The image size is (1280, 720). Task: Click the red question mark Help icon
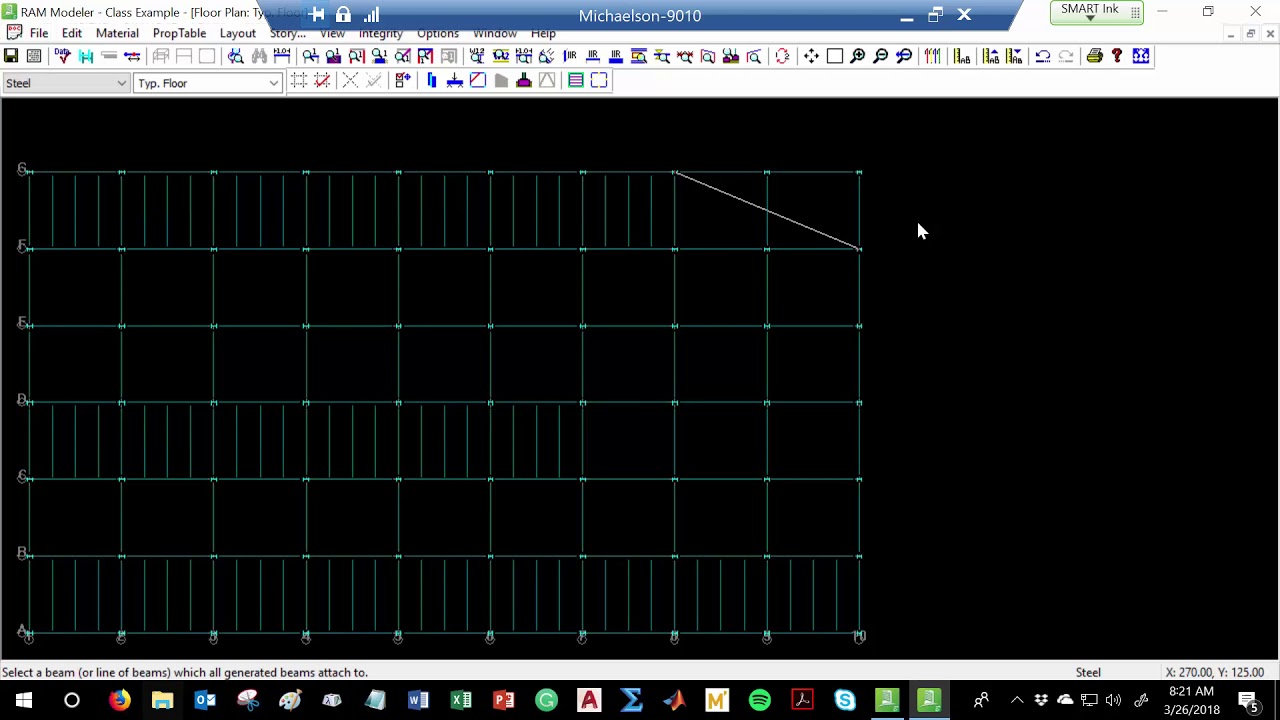(x=1117, y=56)
